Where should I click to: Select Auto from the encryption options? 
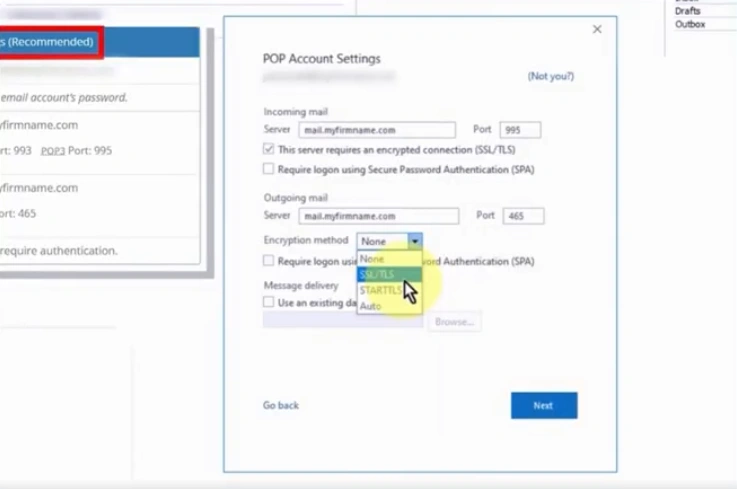click(371, 306)
